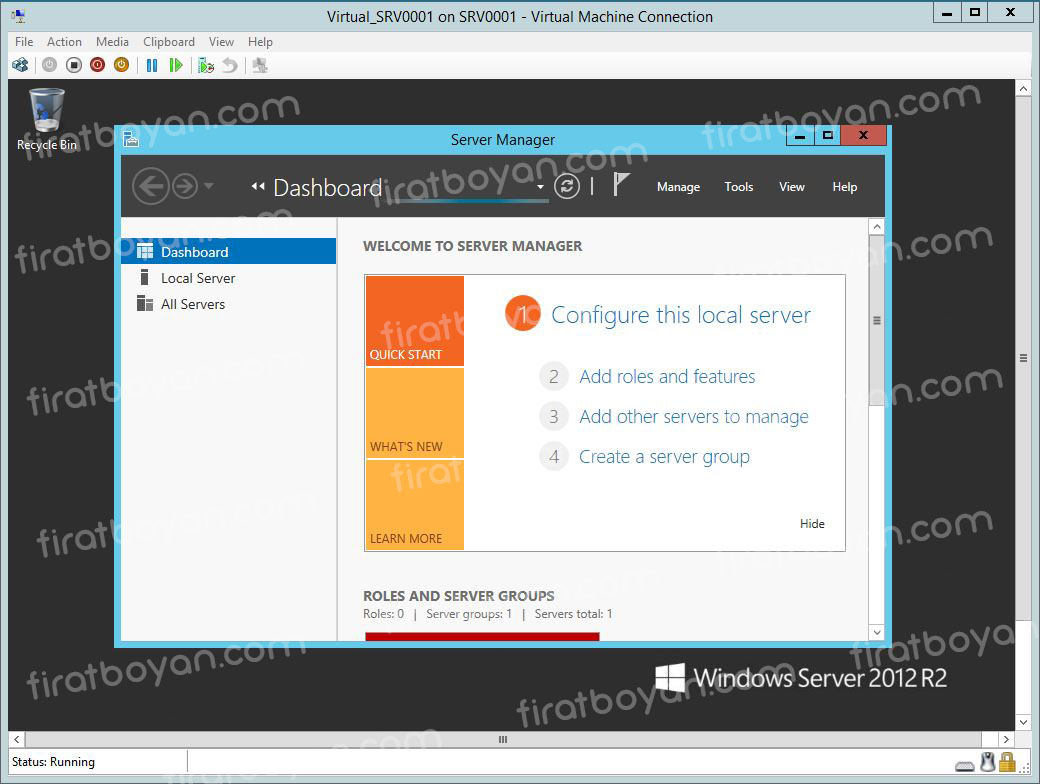This screenshot has width=1040, height=784.
Task: Click the "Status: Running" status bar text
Action: pyautogui.click(x=53, y=762)
